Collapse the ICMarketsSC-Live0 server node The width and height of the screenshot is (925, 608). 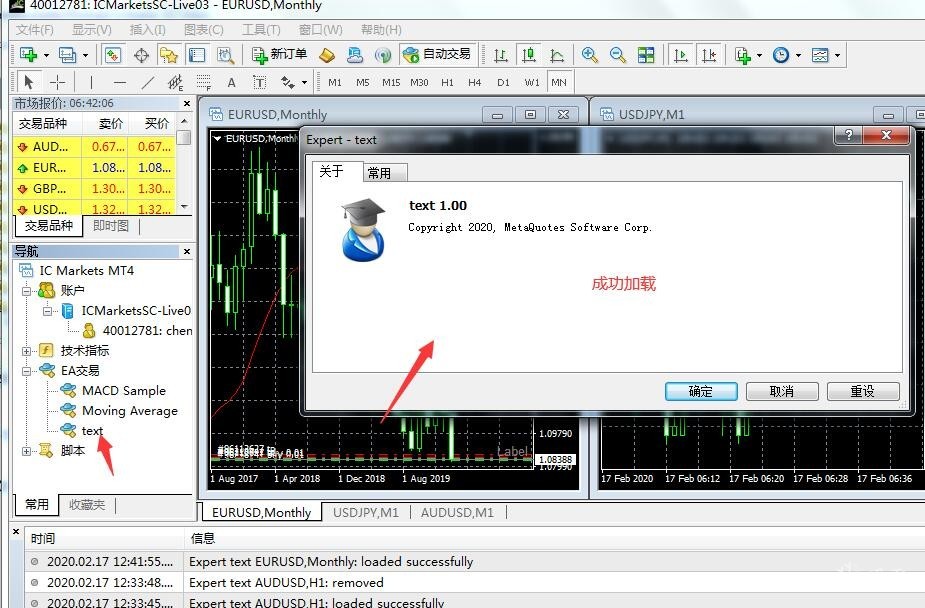pos(47,311)
